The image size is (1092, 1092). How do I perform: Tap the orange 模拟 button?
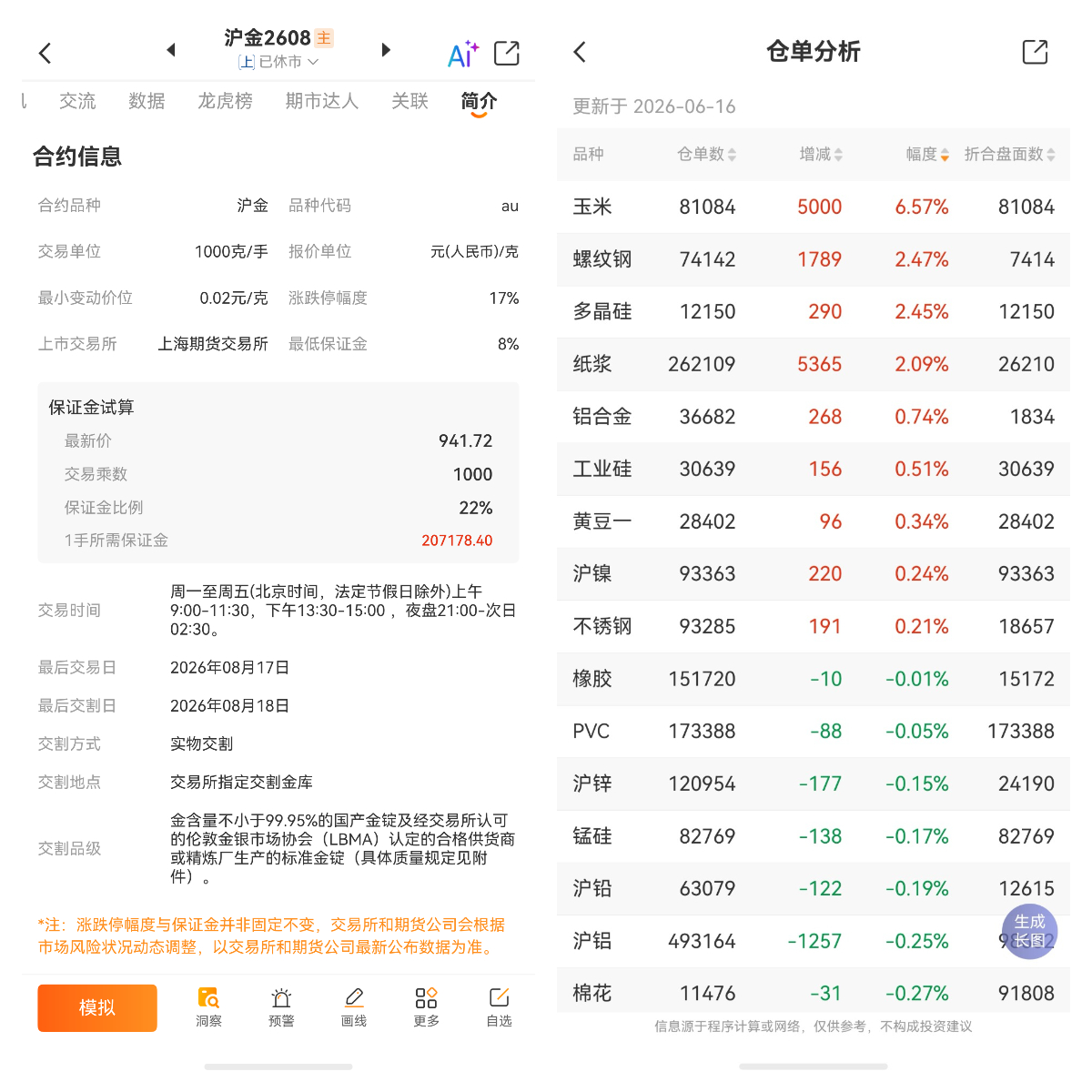pyautogui.click(x=97, y=1007)
